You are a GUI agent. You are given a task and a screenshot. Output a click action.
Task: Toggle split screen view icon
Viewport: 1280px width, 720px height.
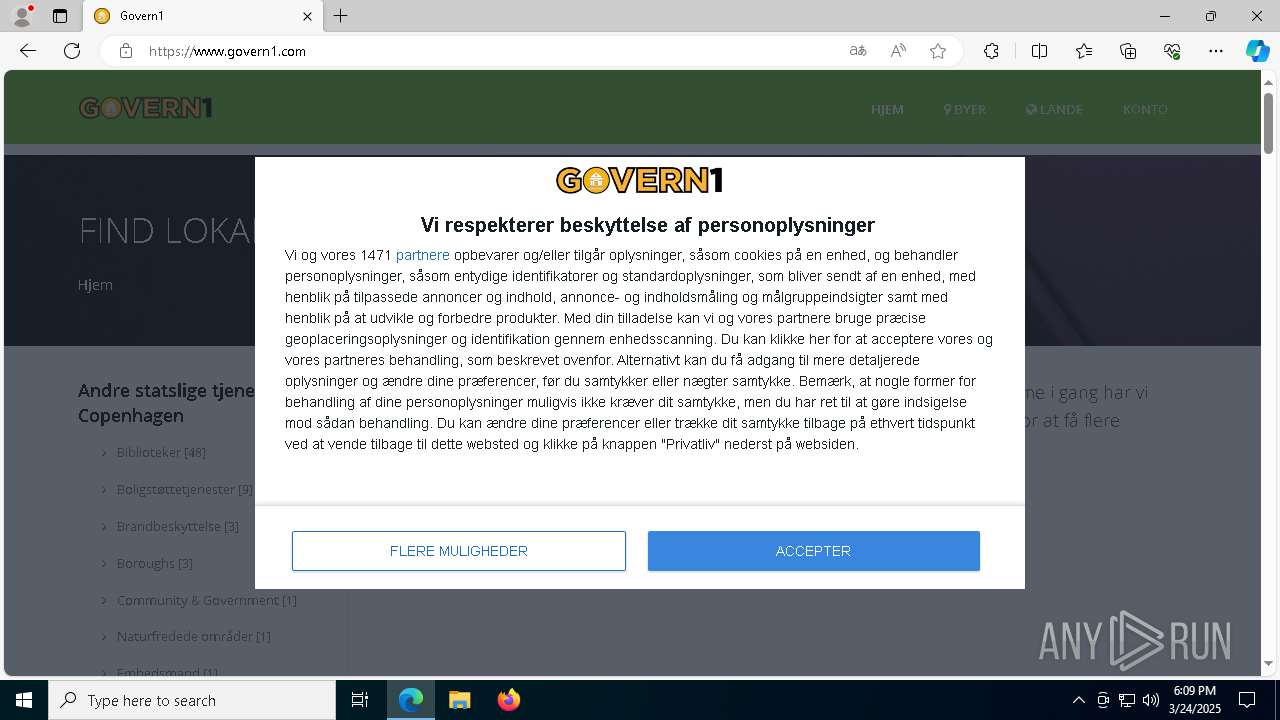pos(1039,51)
